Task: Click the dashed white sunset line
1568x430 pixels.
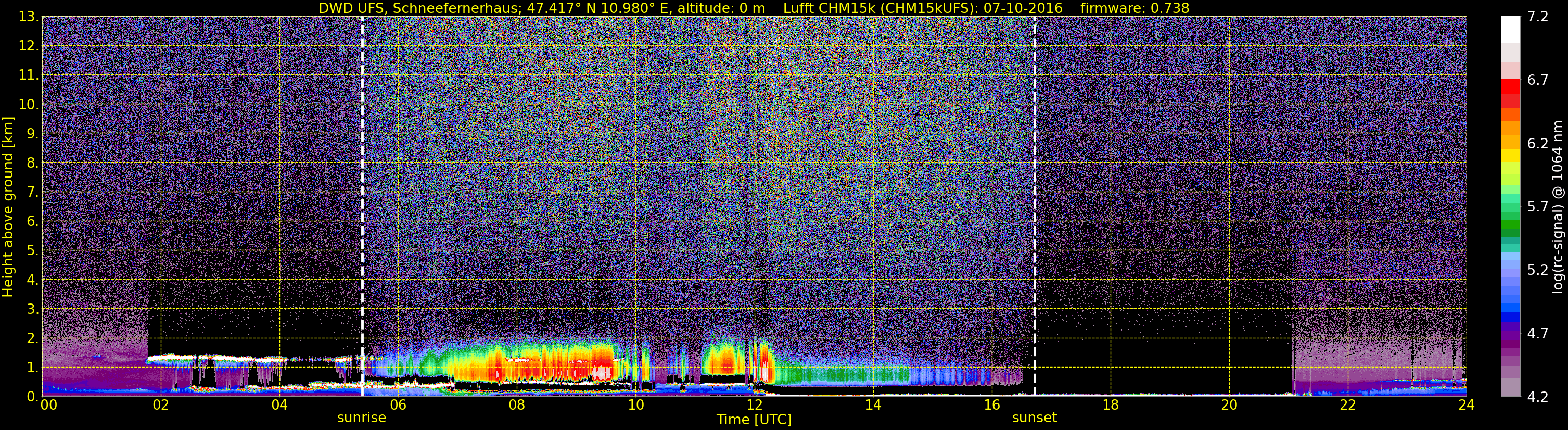Action: coord(1034,207)
